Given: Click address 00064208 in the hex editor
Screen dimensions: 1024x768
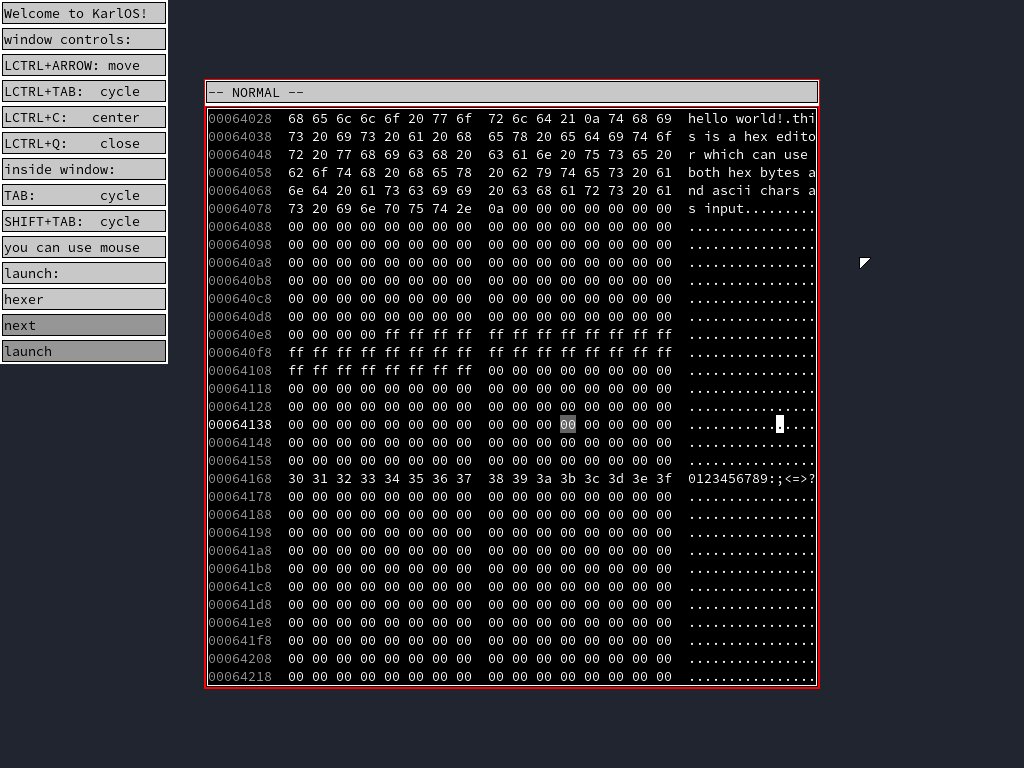Looking at the screenshot, I should tap(240, 659).
